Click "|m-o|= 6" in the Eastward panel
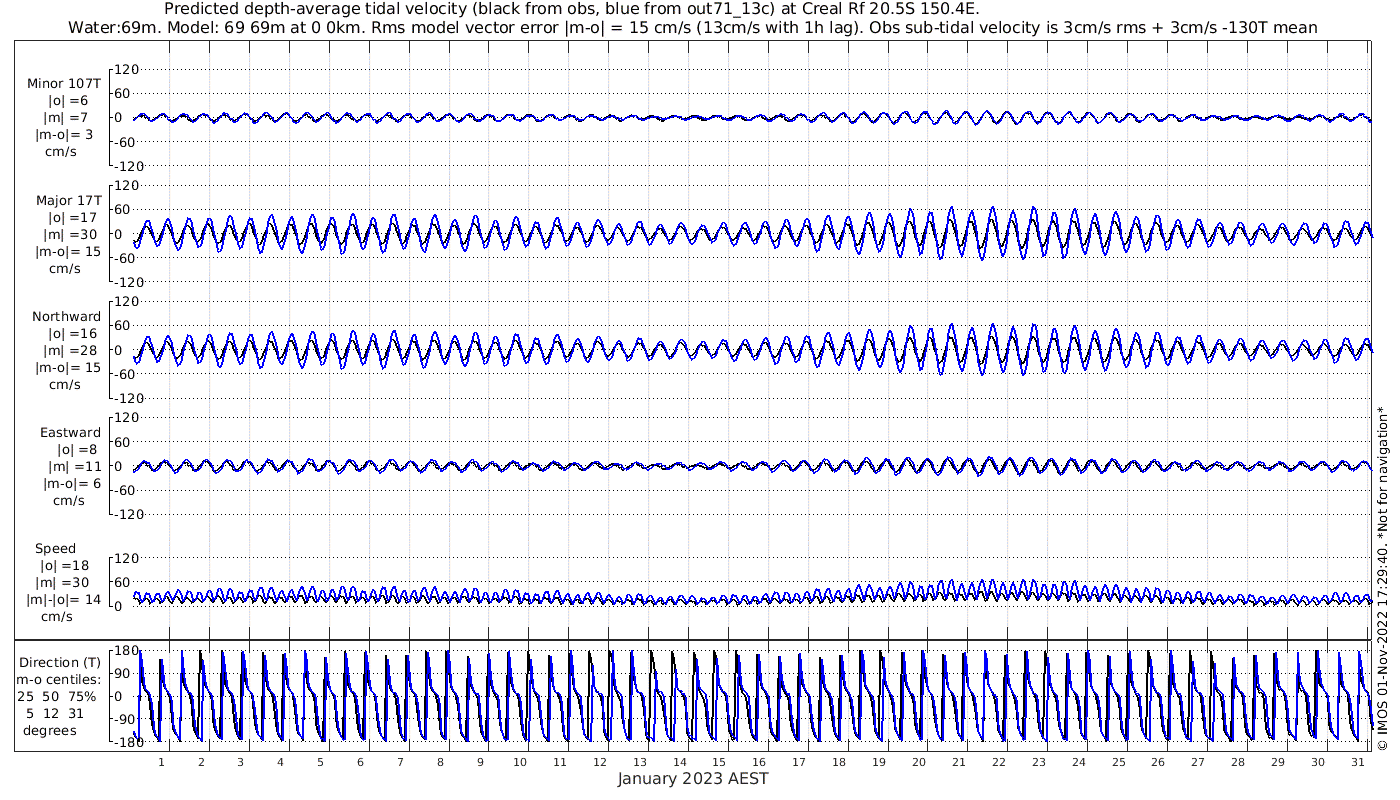The width and height of the screenshot is (1400, 800). [x=72, y=484]
